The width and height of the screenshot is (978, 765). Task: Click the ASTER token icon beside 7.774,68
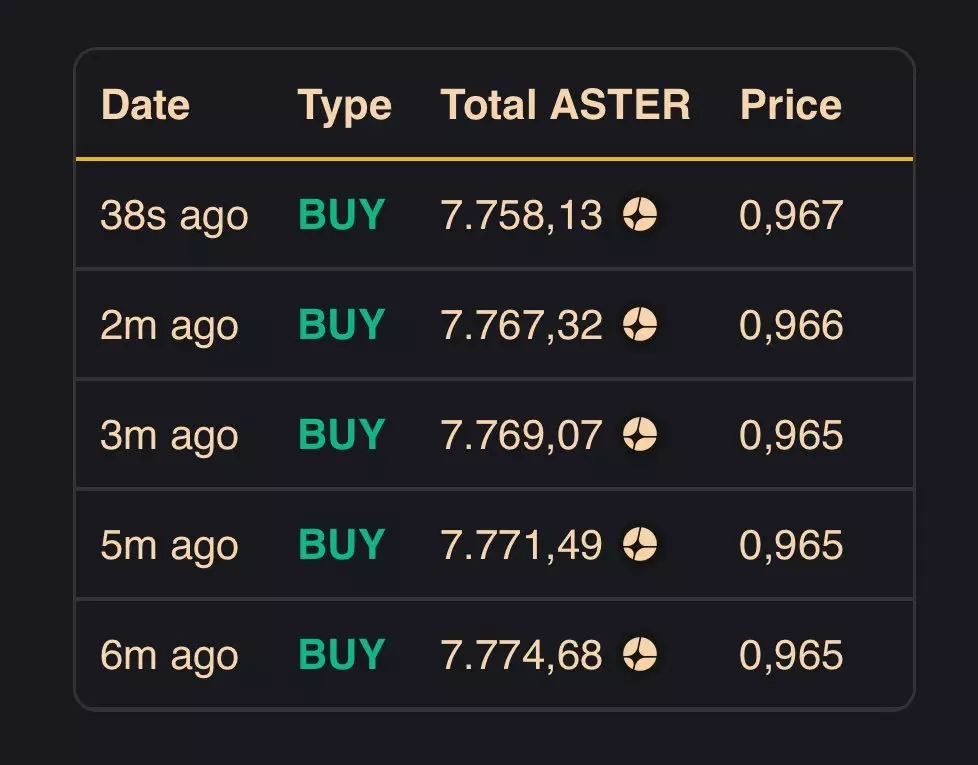pyautogui.click(x=640, y=655)
